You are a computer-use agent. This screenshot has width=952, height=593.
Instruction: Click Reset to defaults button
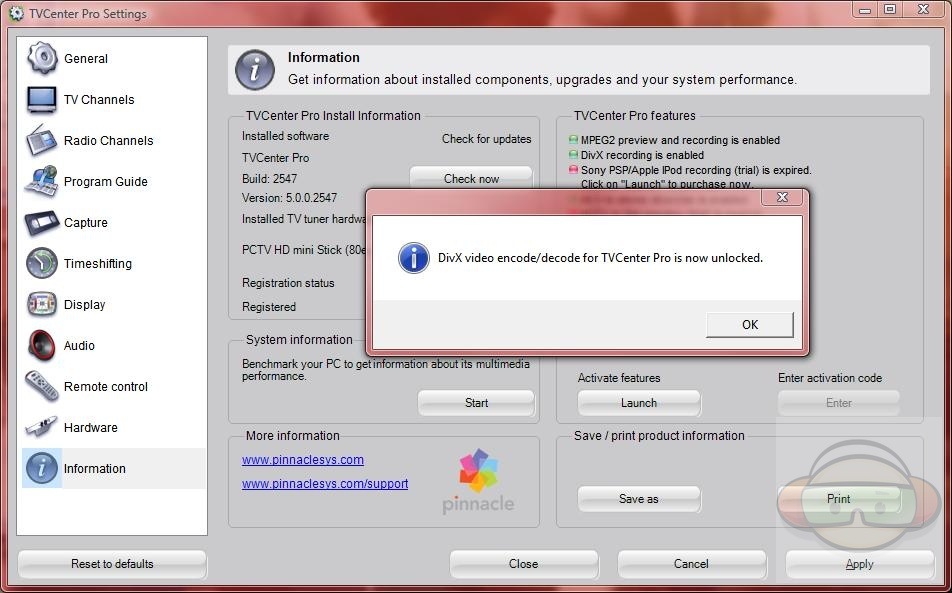pyautogui.click(x=112, y=564)
